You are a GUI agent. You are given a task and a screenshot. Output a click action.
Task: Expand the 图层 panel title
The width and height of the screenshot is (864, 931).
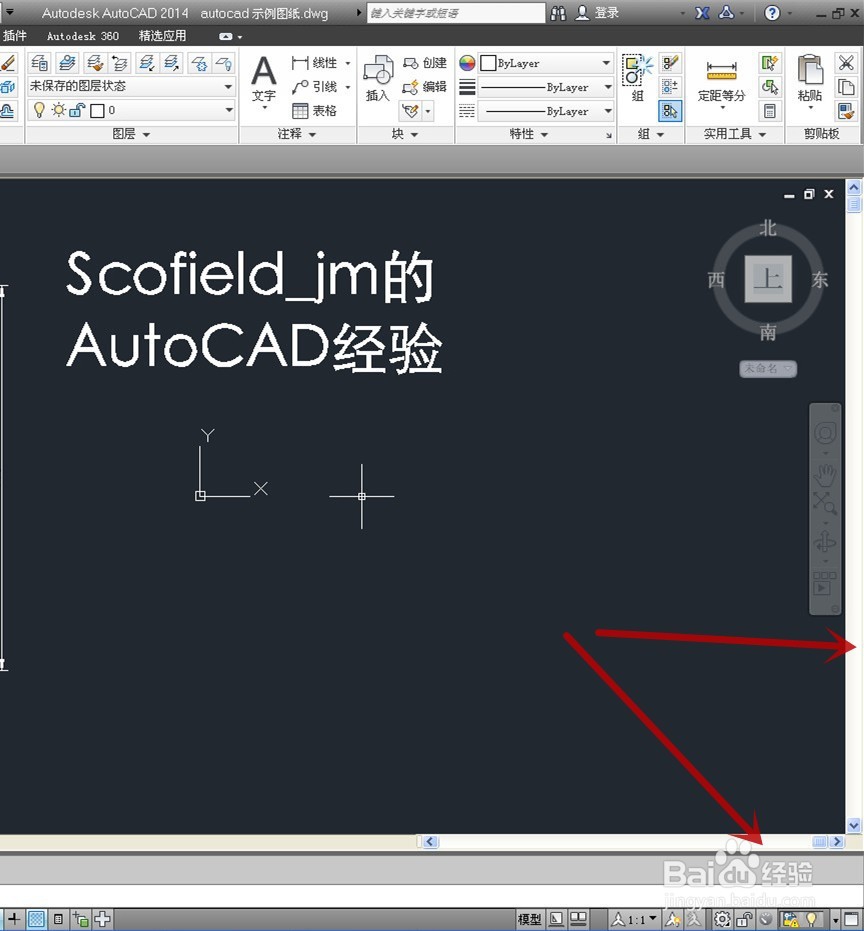[x=131, y=134]
